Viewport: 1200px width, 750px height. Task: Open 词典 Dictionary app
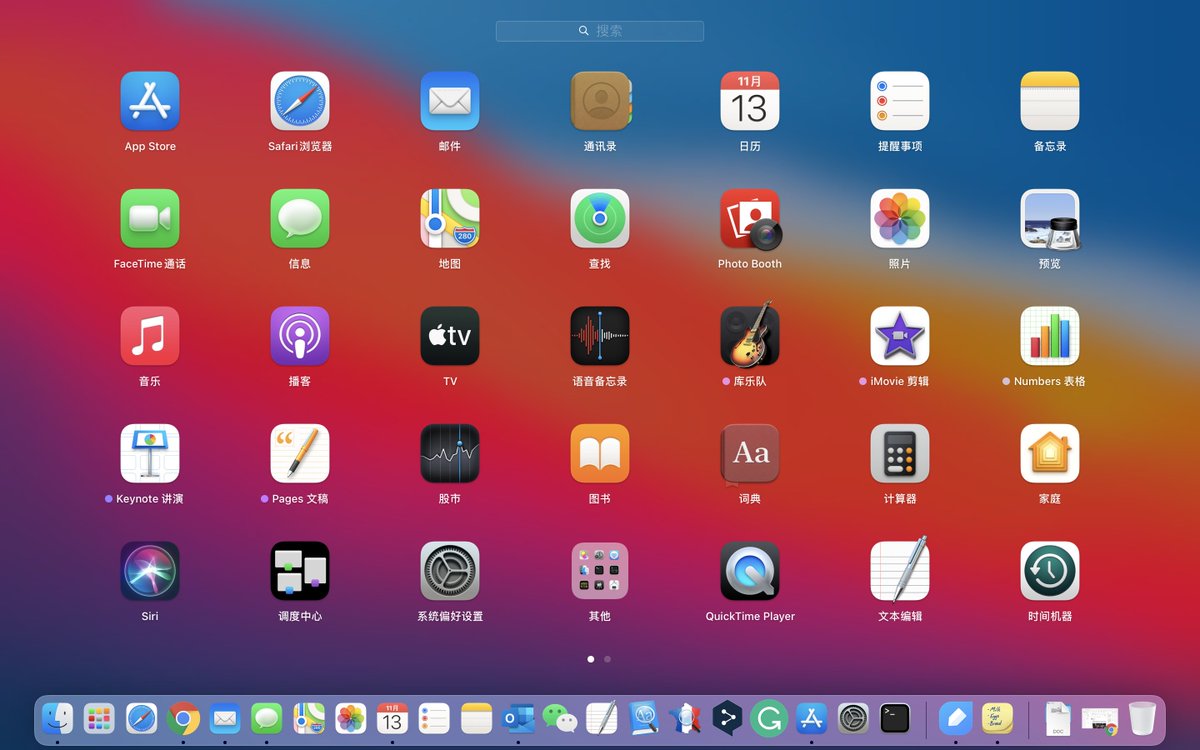coord(750,453)
